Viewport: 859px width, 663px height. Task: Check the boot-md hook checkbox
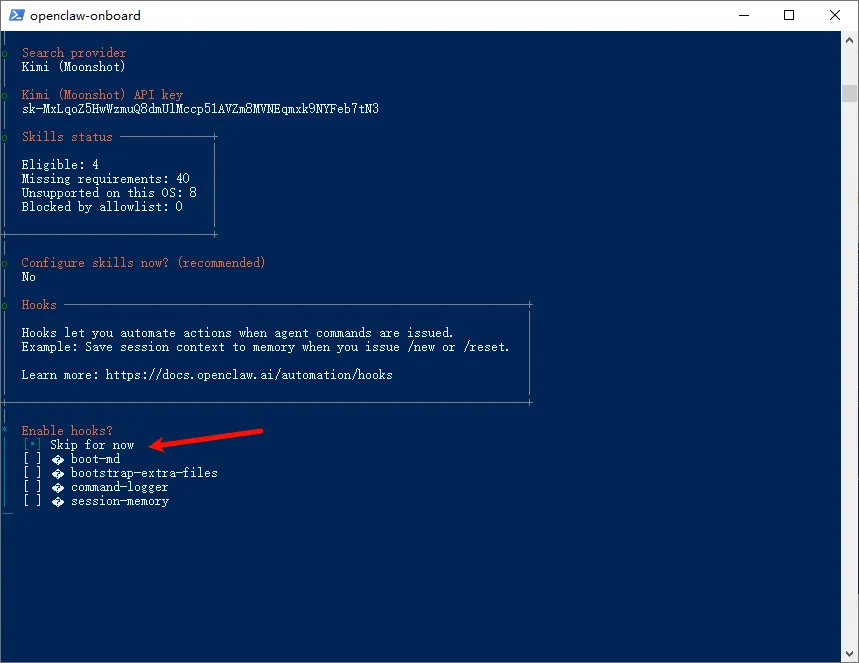coord(32,459)
